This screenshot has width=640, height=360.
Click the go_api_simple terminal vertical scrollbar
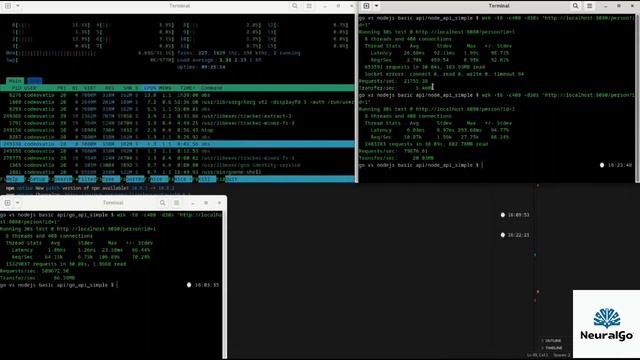click(x=224, y=284)
